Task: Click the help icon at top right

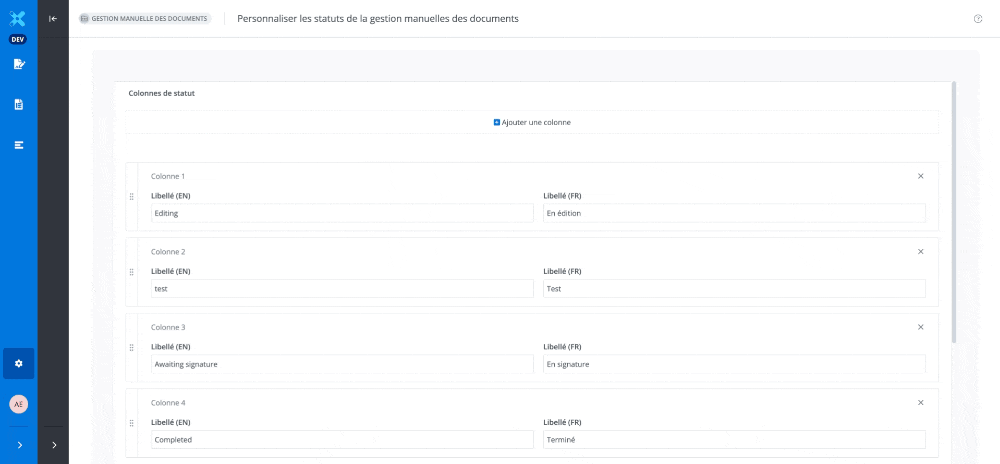Action: [x=977, y=19]
